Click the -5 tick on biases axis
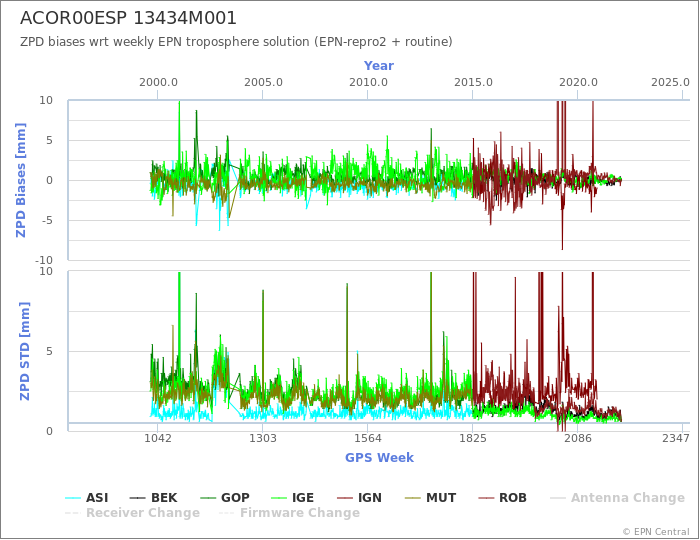Image resolution: width=700 pixels, height=540 pixels. (x=46, y=220)
